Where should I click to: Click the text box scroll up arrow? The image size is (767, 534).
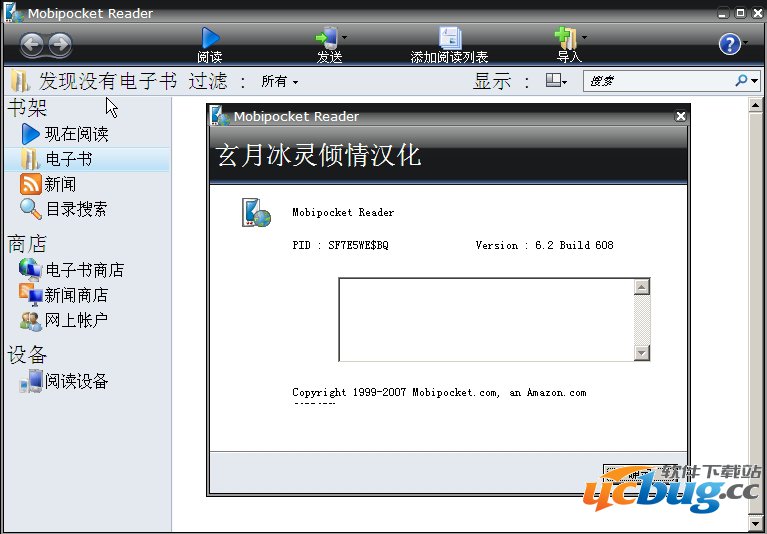(642, 287)
